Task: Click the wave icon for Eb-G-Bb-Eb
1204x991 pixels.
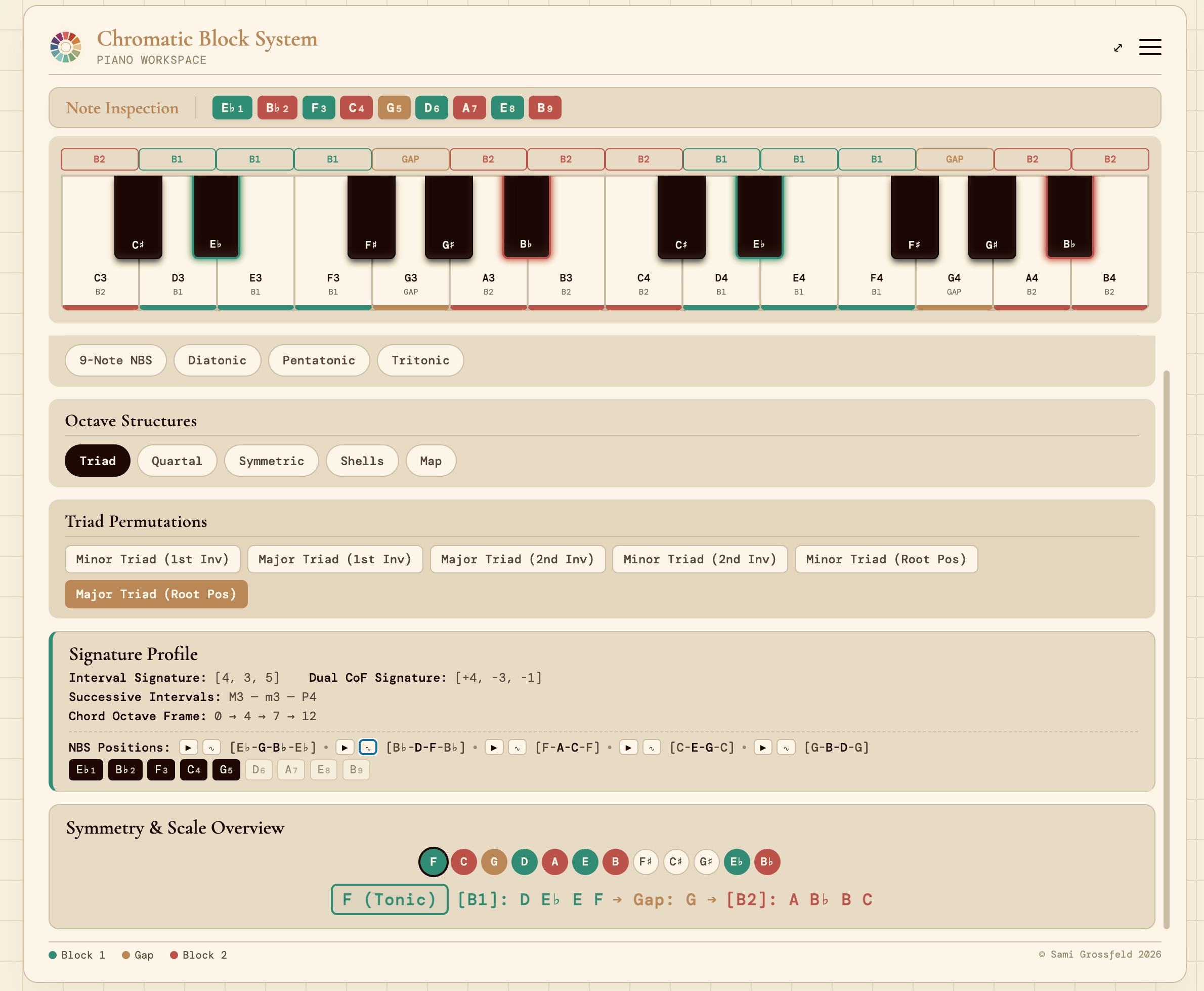Action: 211,747
